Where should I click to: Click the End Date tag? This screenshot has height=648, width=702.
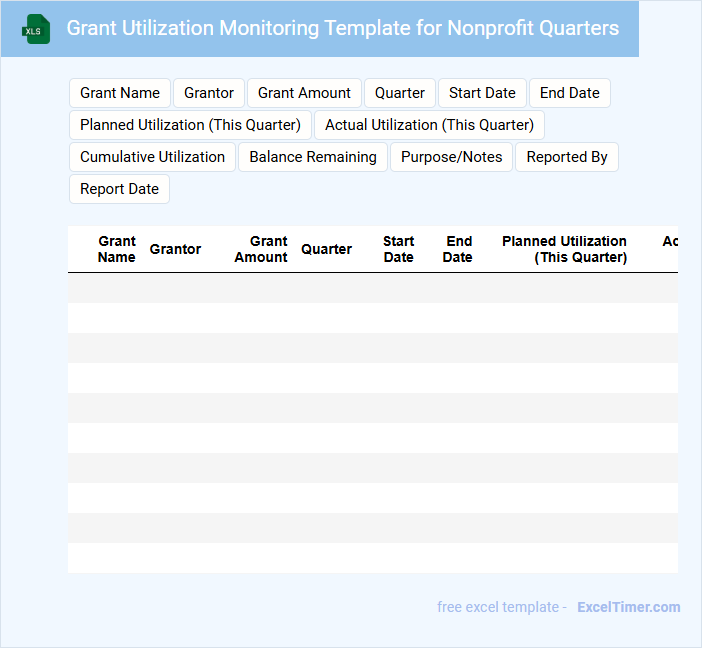[569, 93]
